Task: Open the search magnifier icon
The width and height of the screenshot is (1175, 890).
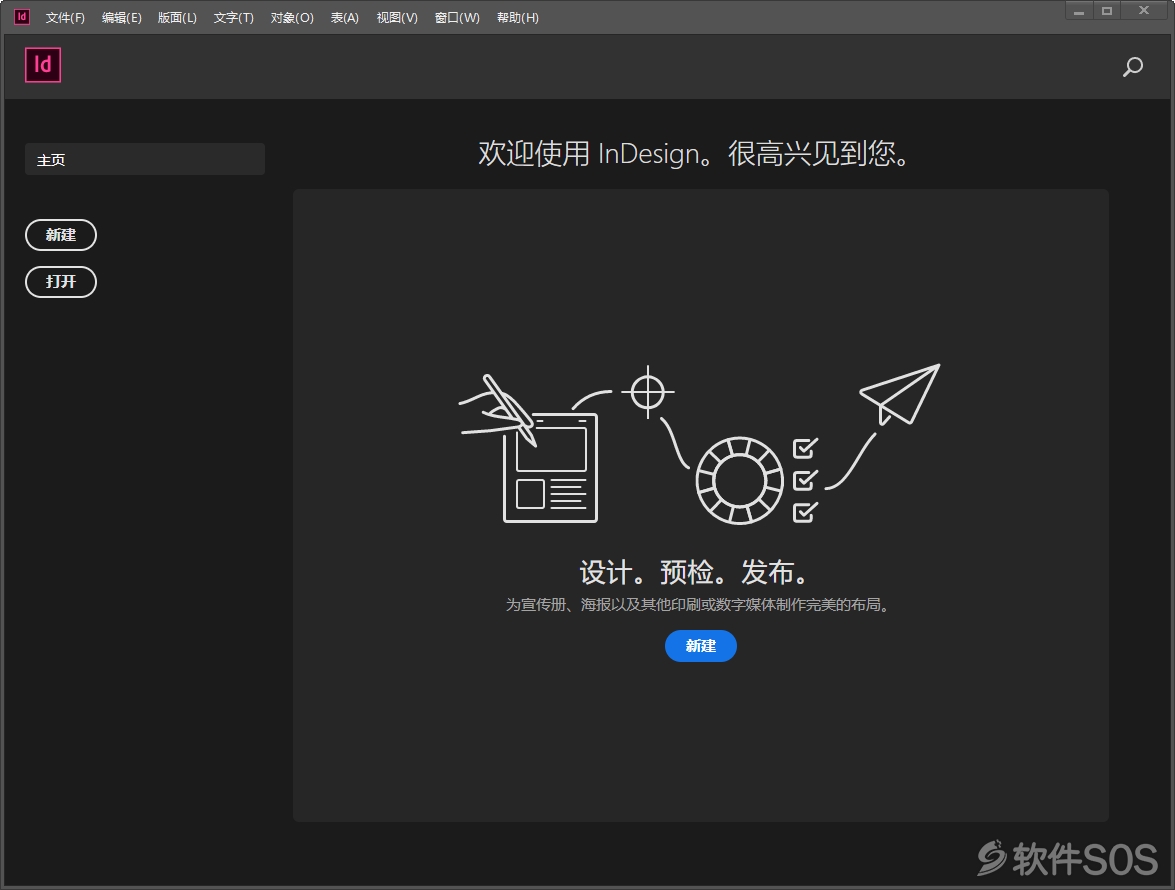Action: pos(1132,67)
